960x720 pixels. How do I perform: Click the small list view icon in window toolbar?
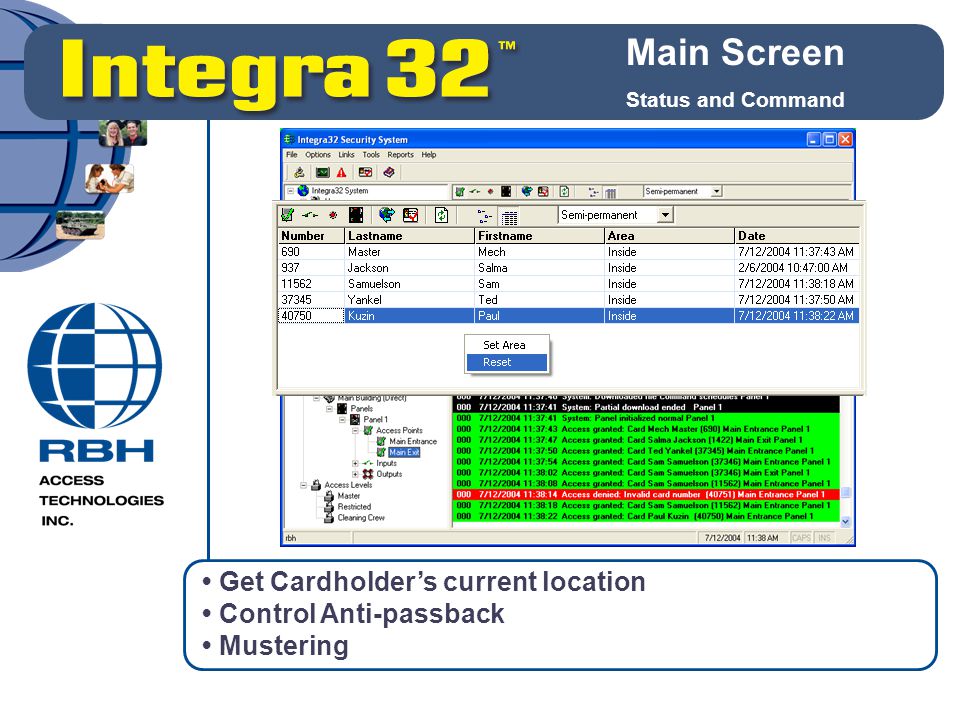click(x=610, y=193)
